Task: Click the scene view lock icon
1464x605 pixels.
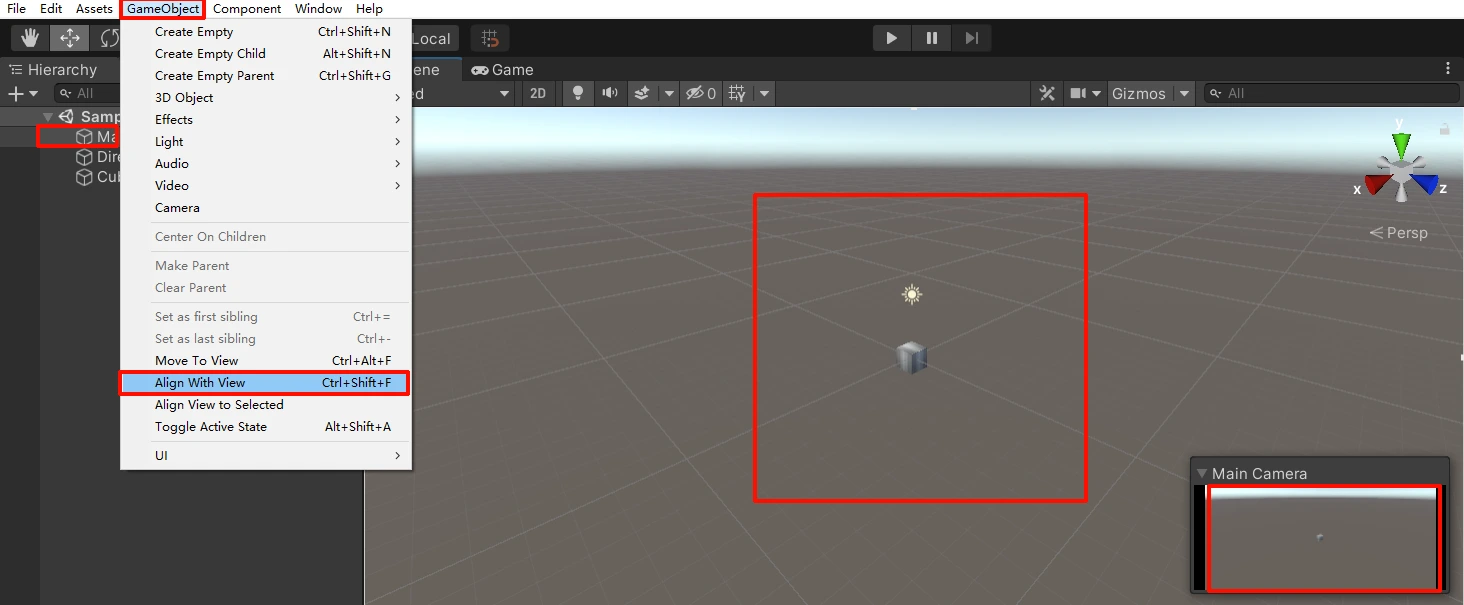Action: pos(1444,129)
